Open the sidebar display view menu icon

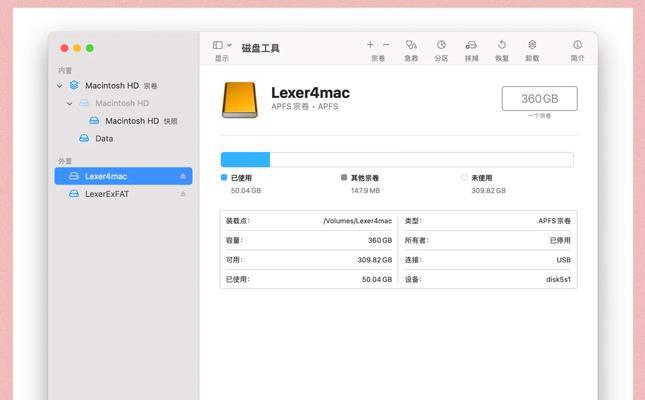click(x=218, y=45)
